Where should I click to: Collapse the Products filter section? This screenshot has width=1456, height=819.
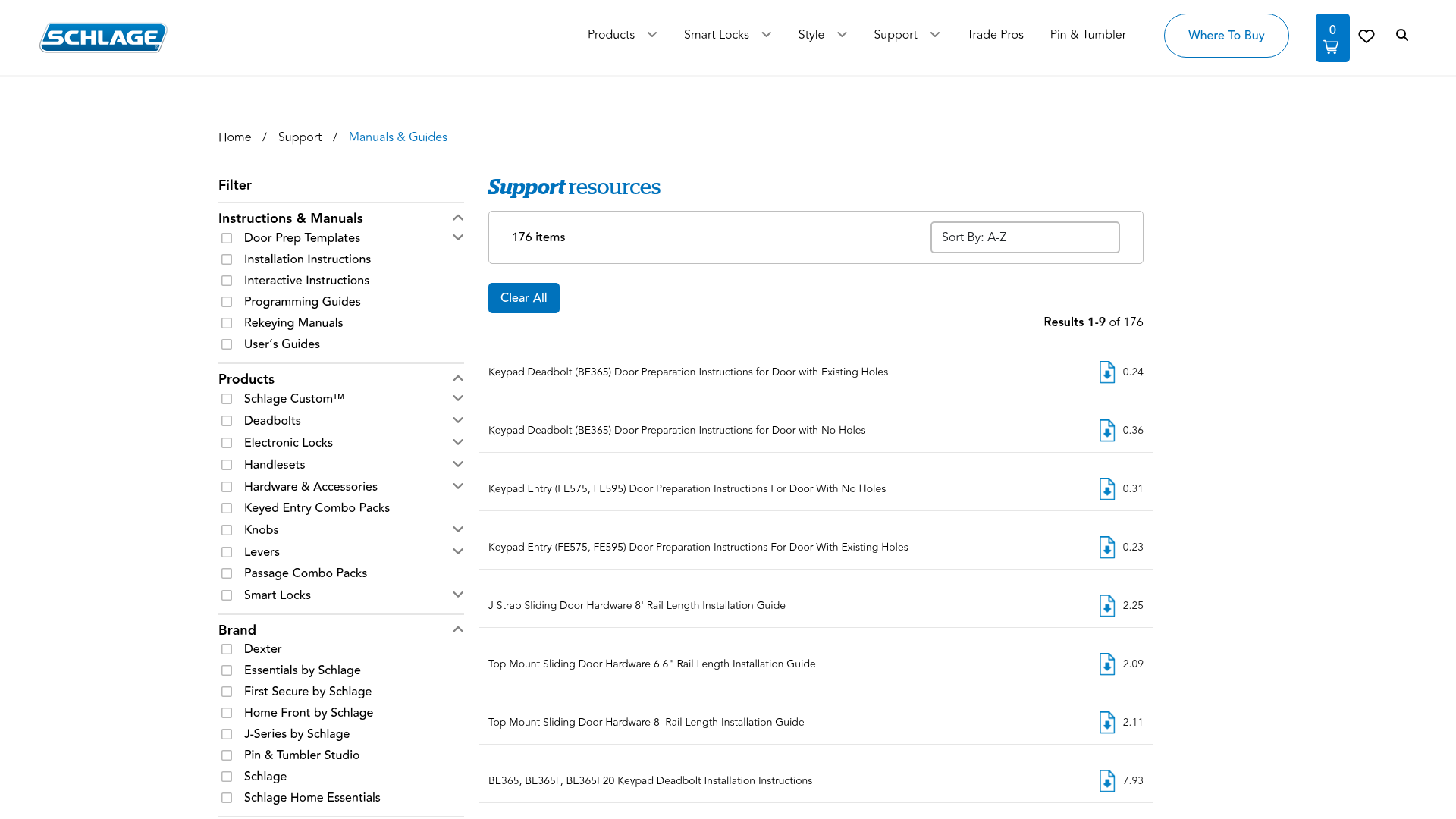point(458,378)
